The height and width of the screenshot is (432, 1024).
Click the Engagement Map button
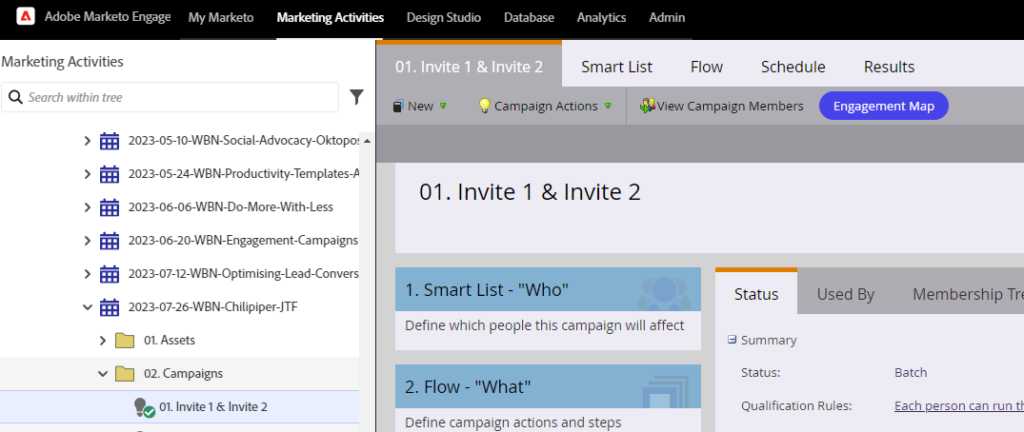tap(884, 106)
